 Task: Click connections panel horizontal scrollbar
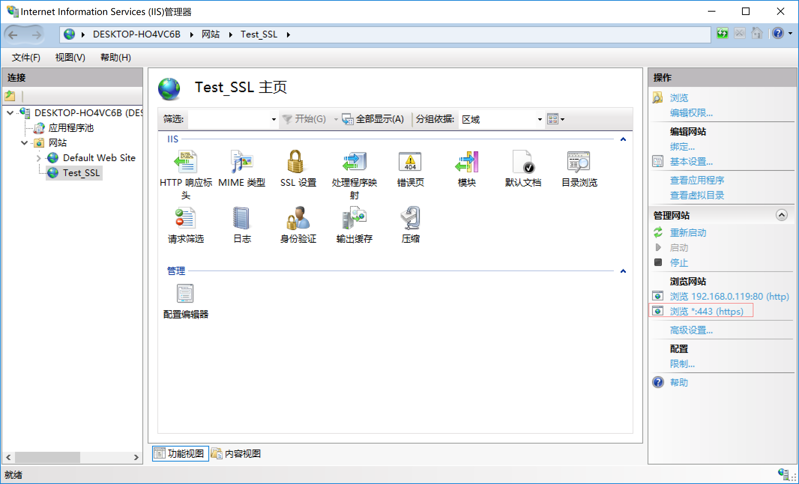(47, 458)
